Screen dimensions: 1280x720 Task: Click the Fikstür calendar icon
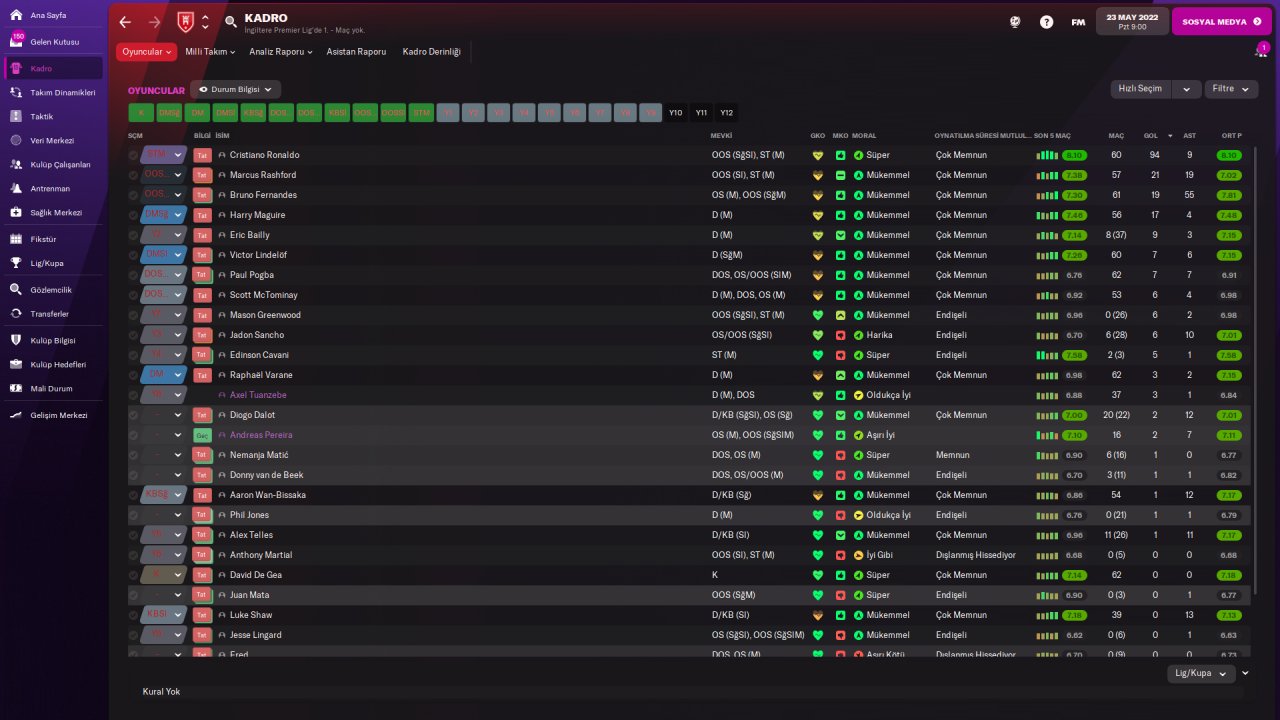[16, 239]
